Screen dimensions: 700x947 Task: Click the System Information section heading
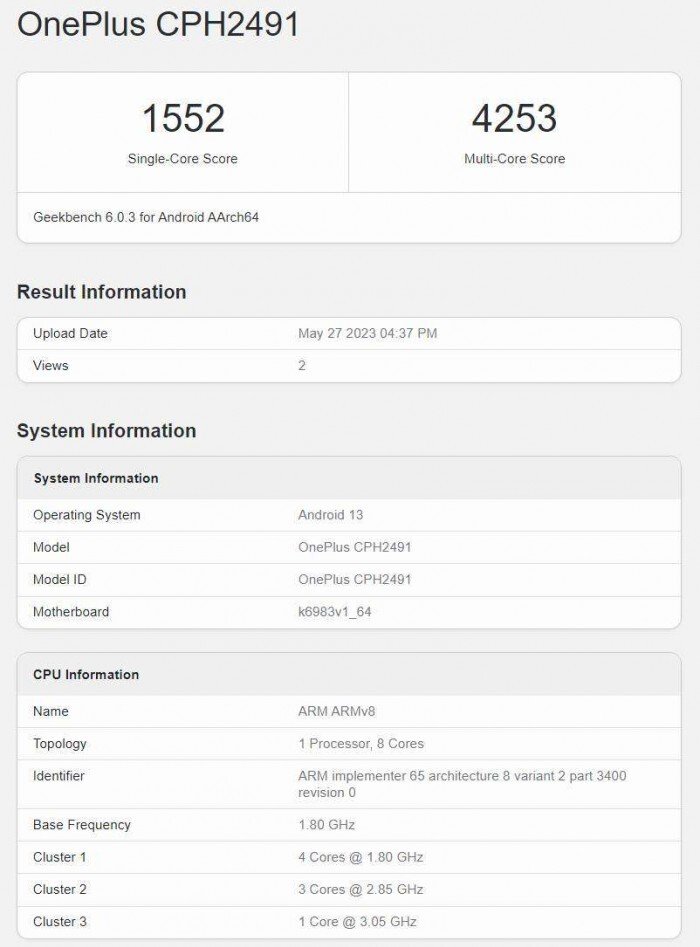coord(106,431)
